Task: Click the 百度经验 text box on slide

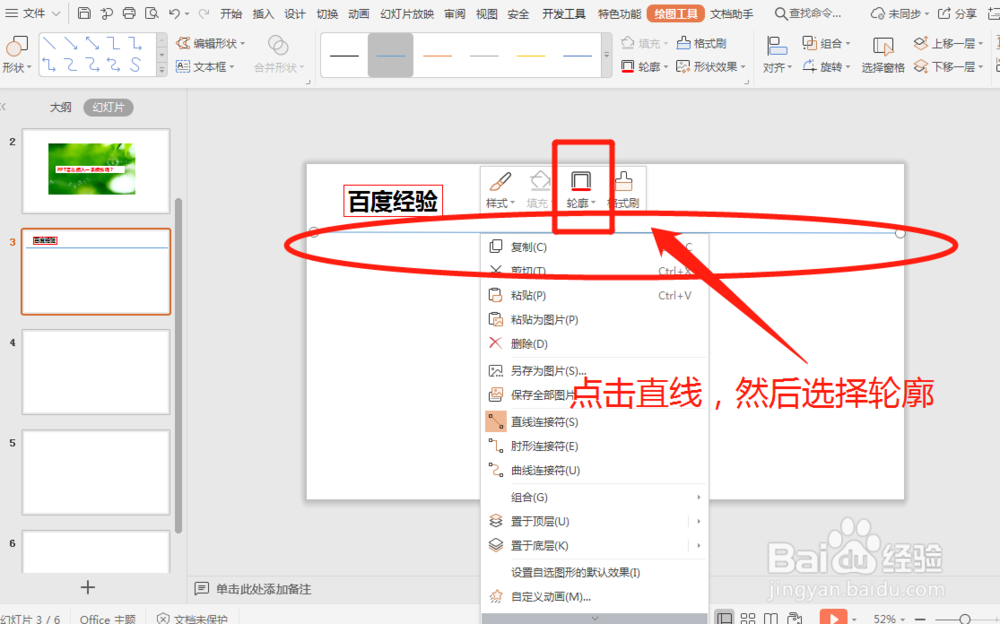Action: (x=393, y=201)
